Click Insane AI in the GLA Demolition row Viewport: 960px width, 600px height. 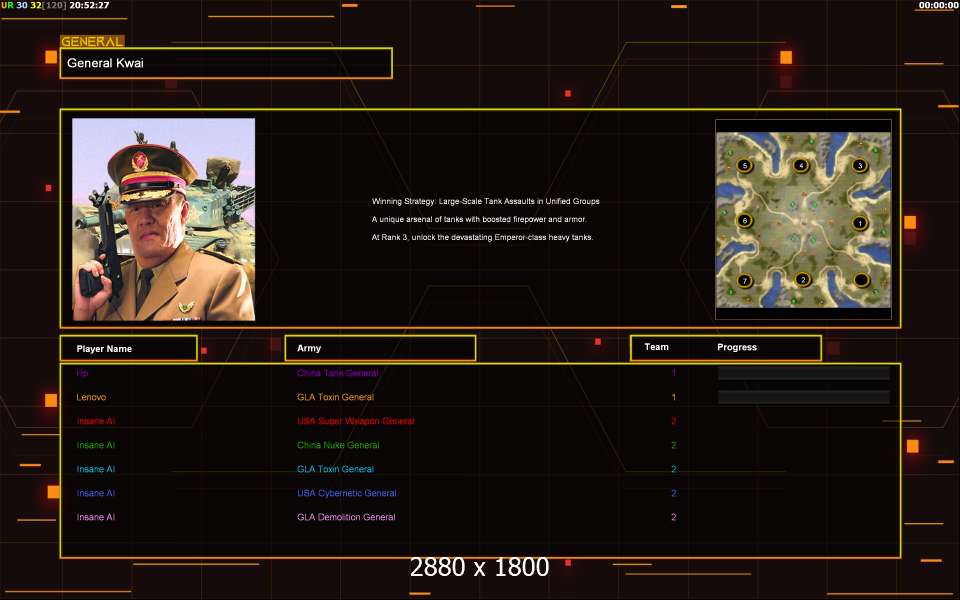coord(96,517)
